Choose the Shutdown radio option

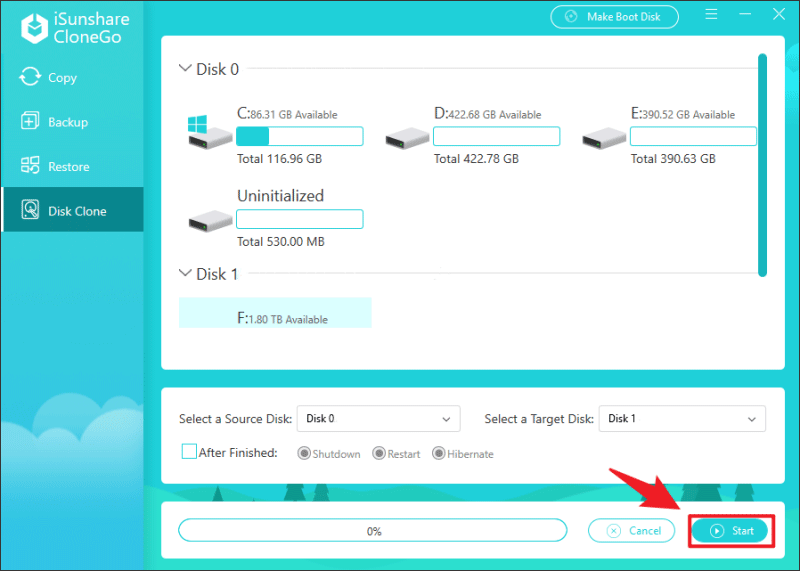(x=304, y=454)
